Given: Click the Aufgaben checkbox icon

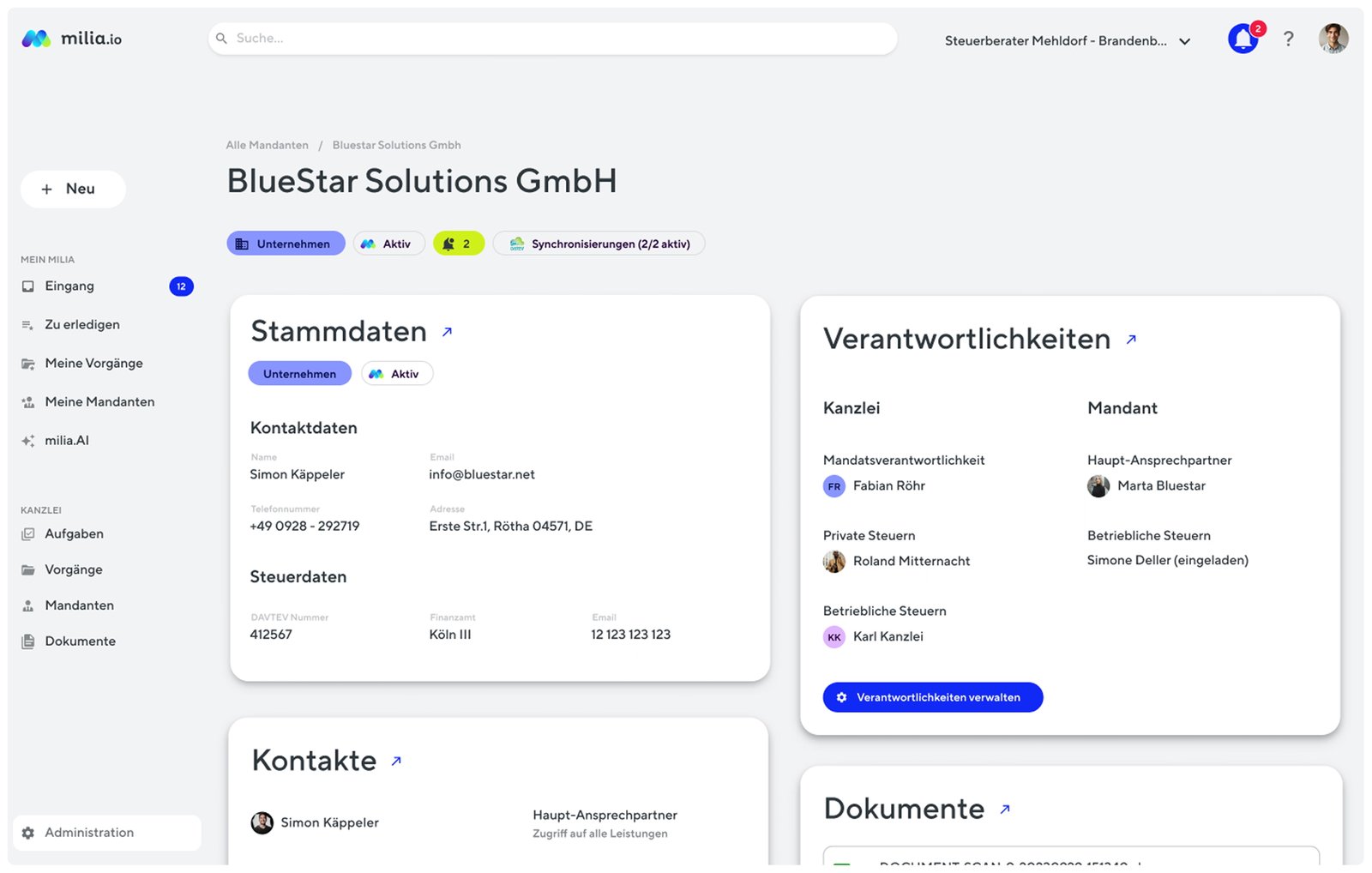Looking at the screenshot, I should tap(28, 533).
